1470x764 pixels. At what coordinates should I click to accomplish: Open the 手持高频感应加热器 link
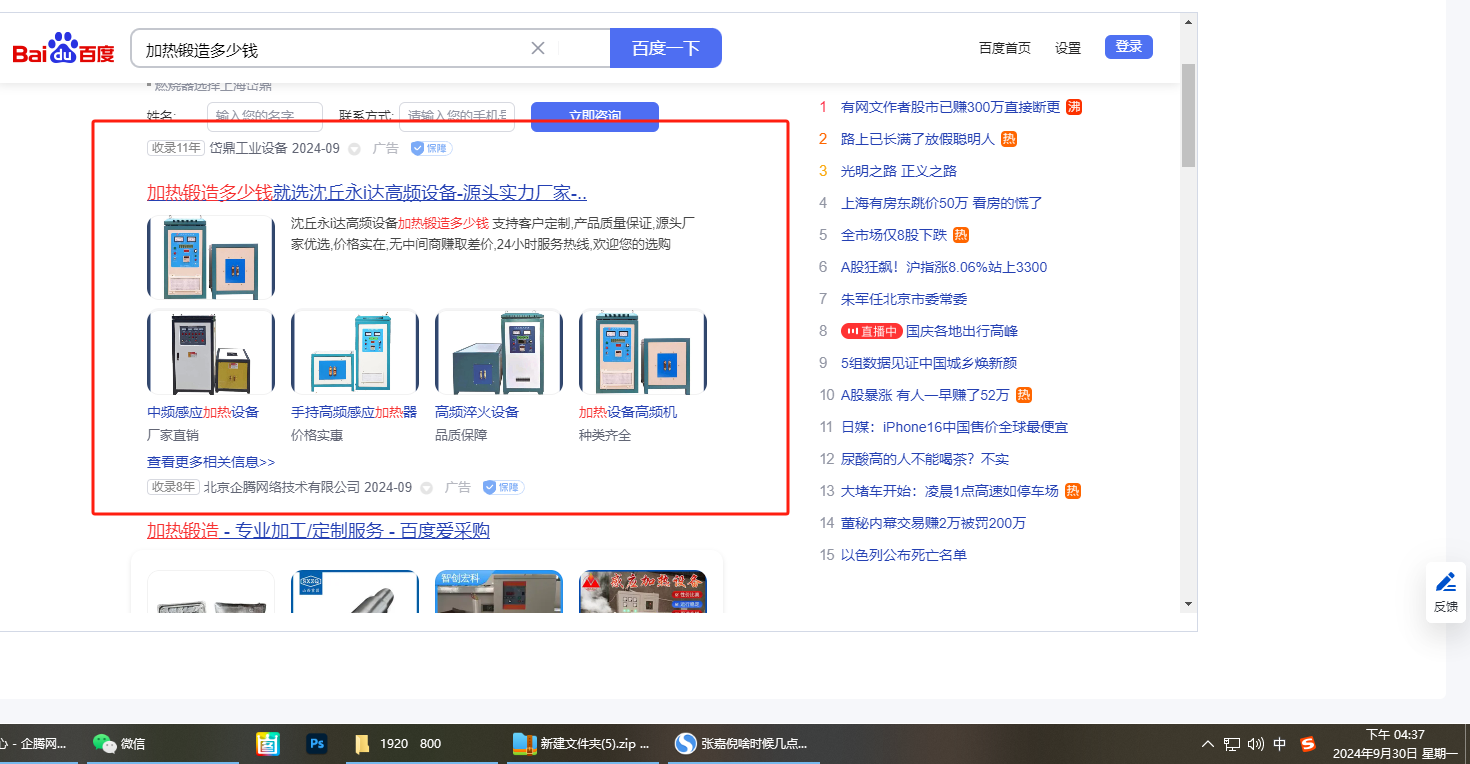pyautogui.click(x=354, y=412)
